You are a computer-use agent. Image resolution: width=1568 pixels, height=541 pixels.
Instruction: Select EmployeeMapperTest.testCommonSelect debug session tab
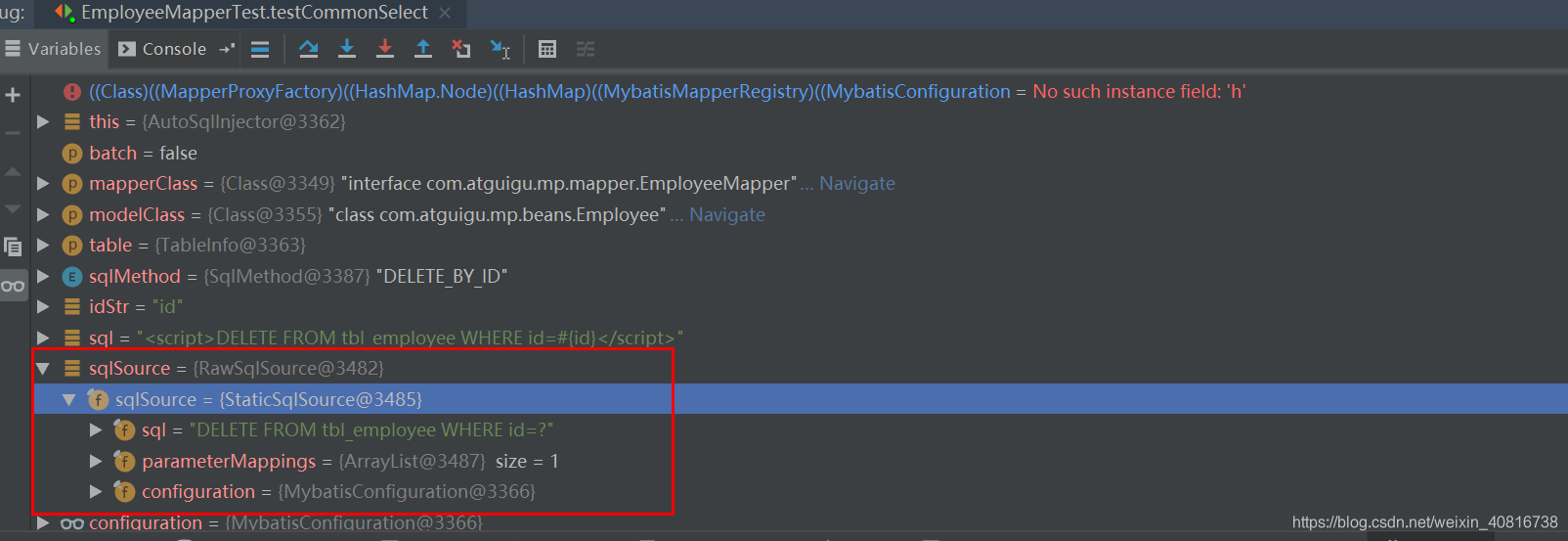click(x=254, y=13)
